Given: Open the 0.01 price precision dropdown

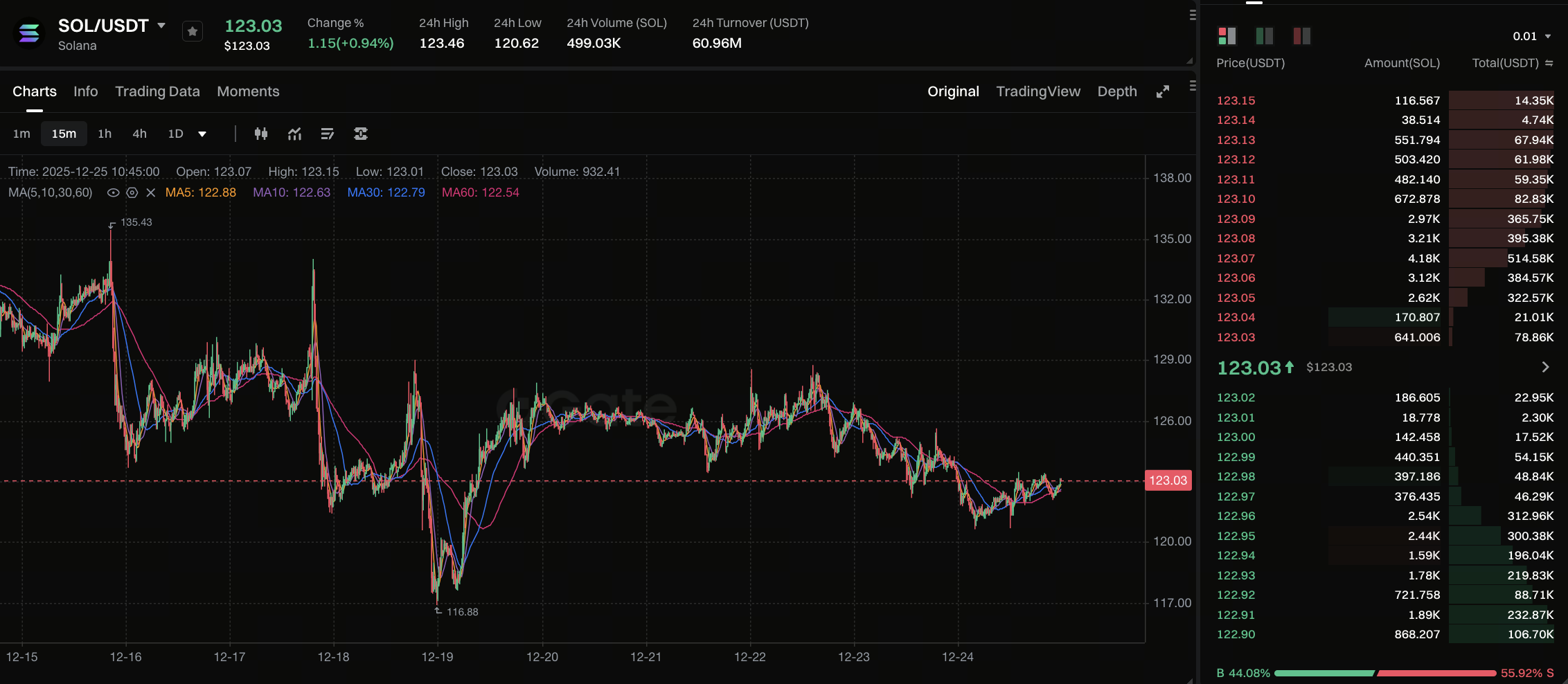Looking at the screenshot, I should pyautogui.click(x=1531, y=36).
